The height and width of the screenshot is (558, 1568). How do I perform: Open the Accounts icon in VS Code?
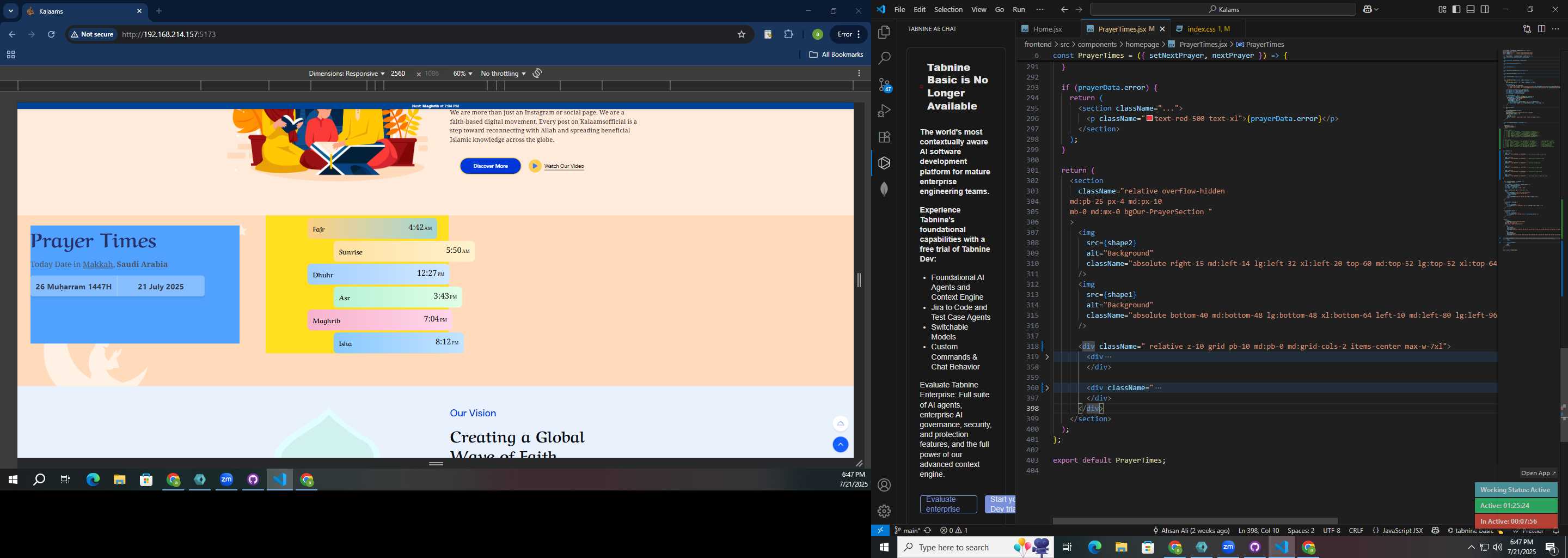pyautogui.click(x=884, y=485)
